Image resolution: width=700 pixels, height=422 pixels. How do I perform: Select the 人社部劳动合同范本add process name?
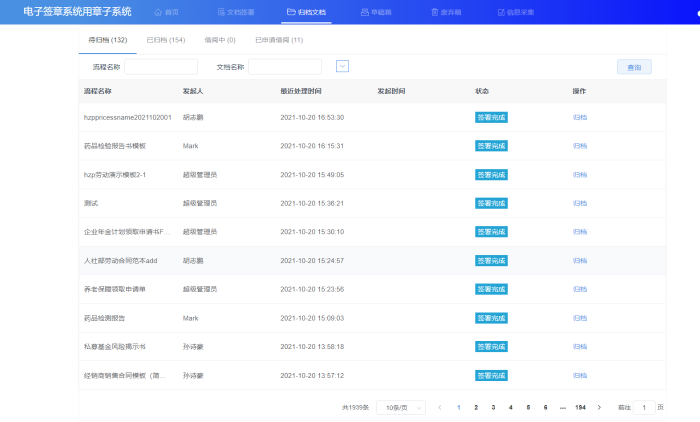point(121,261)
